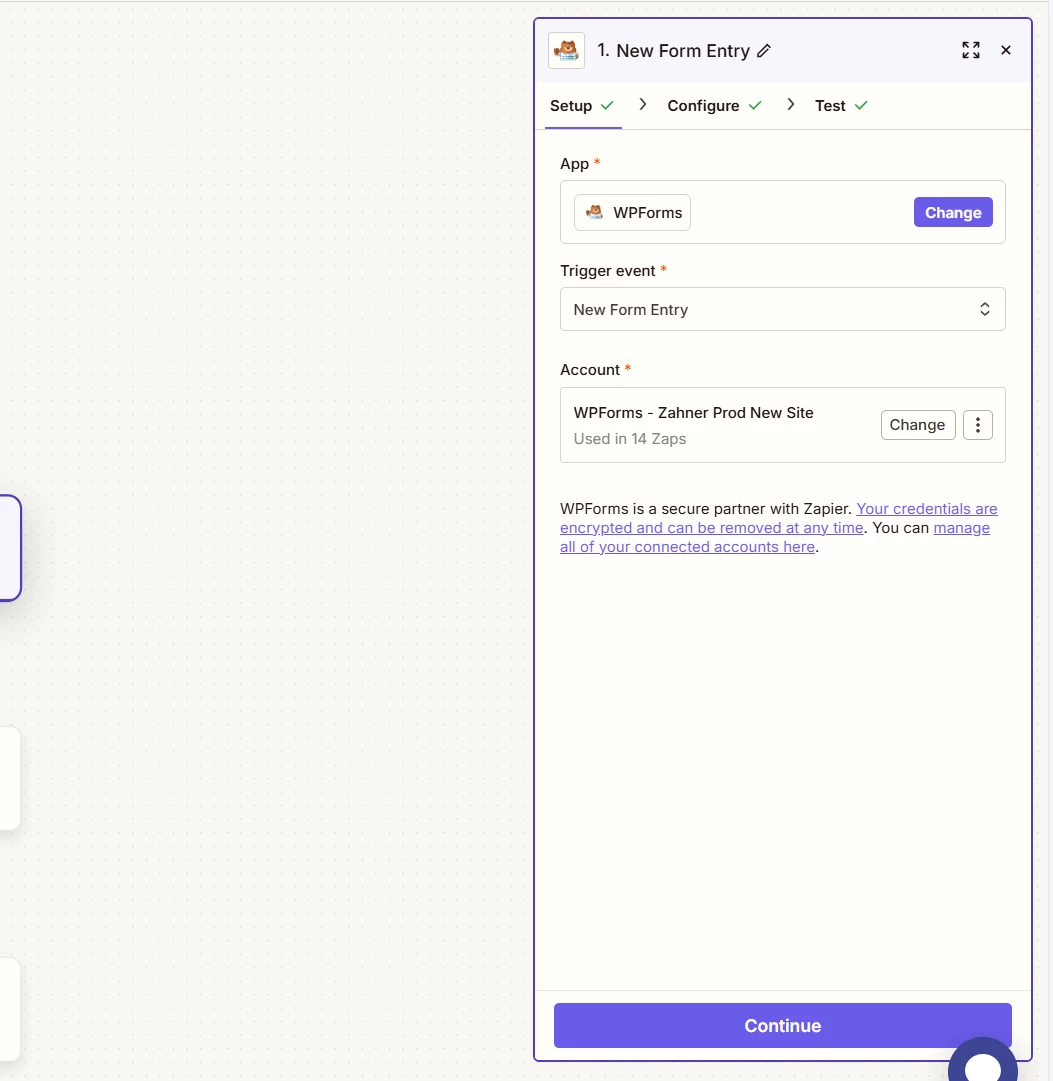Viewport: 1053px width, 1081px height.
Task: Open account options three-dot menu
Action: pyautogui.click(x=978, y=425)
